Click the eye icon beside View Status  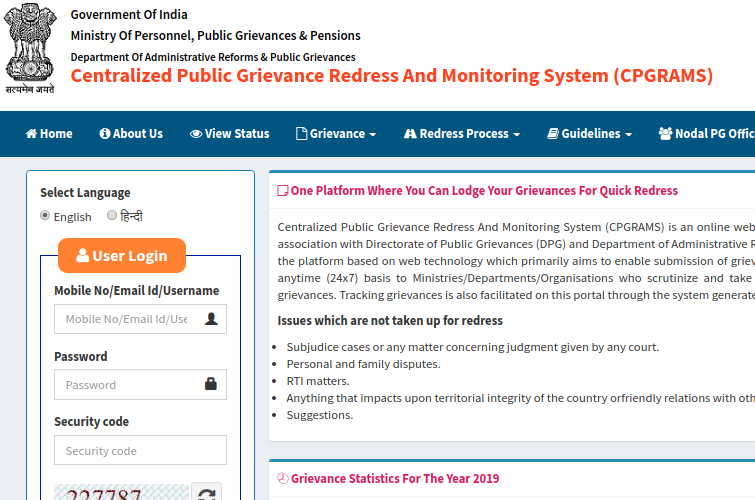click(196, 134)
